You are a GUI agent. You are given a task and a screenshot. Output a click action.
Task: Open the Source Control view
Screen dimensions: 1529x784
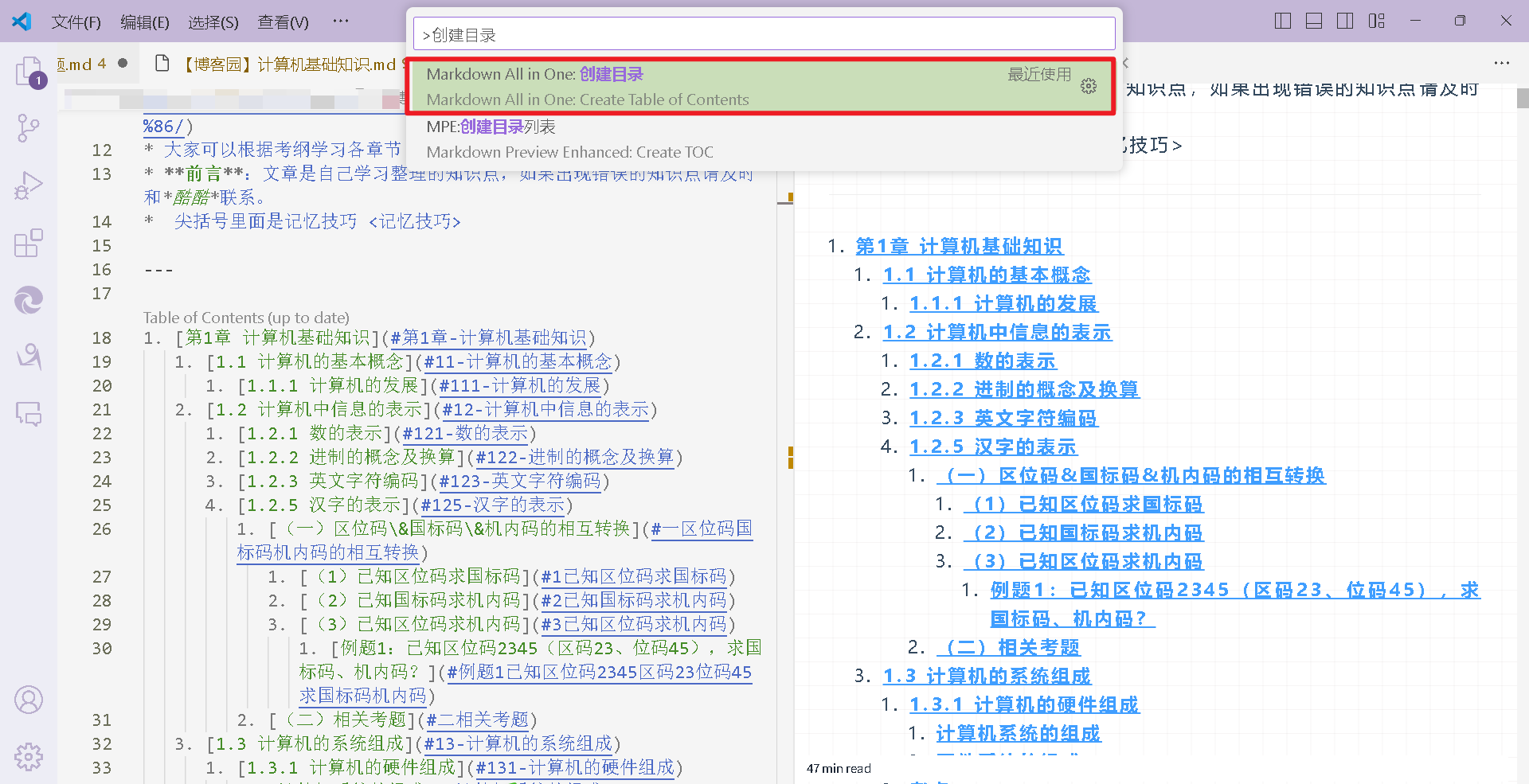tap(29, 128)
